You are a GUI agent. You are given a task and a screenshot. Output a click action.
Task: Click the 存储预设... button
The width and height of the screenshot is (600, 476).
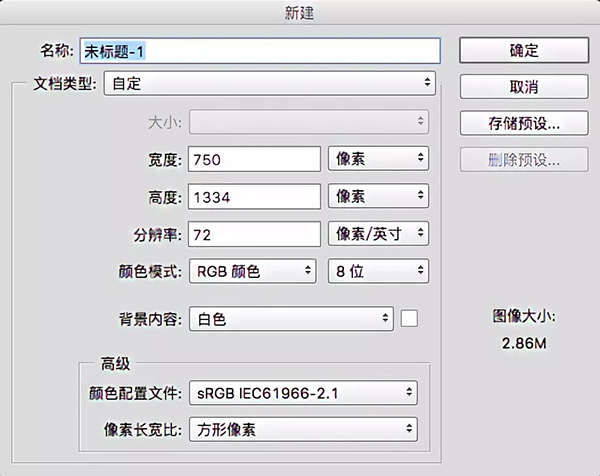[x=524, y=123]
